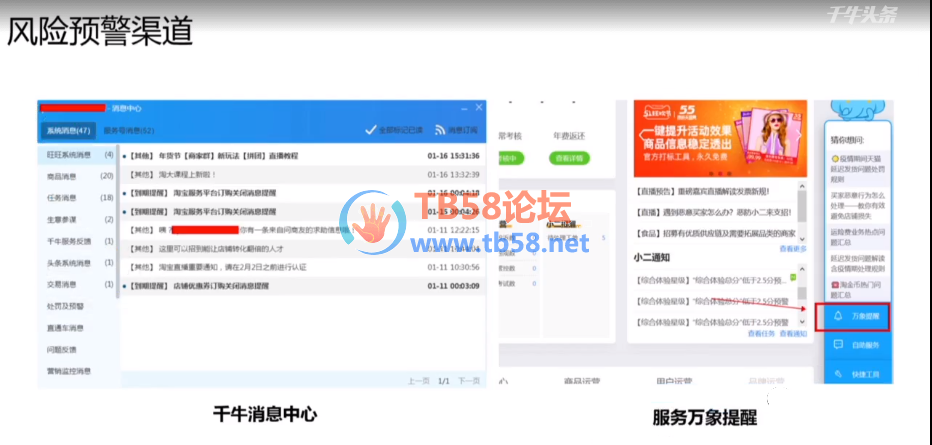
Task: Click the 快捷工具 wrench icon
Action: [x=838, y=374]
